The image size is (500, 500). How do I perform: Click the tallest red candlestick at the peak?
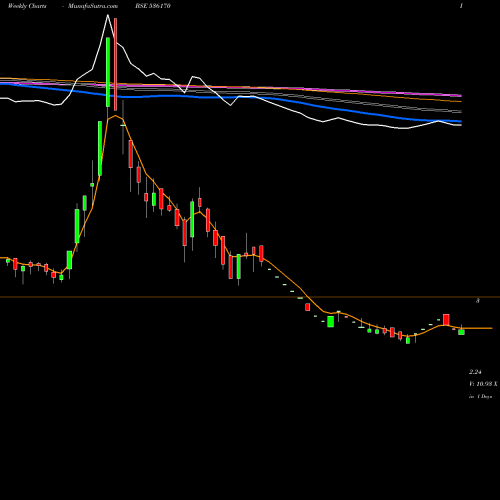116,64
